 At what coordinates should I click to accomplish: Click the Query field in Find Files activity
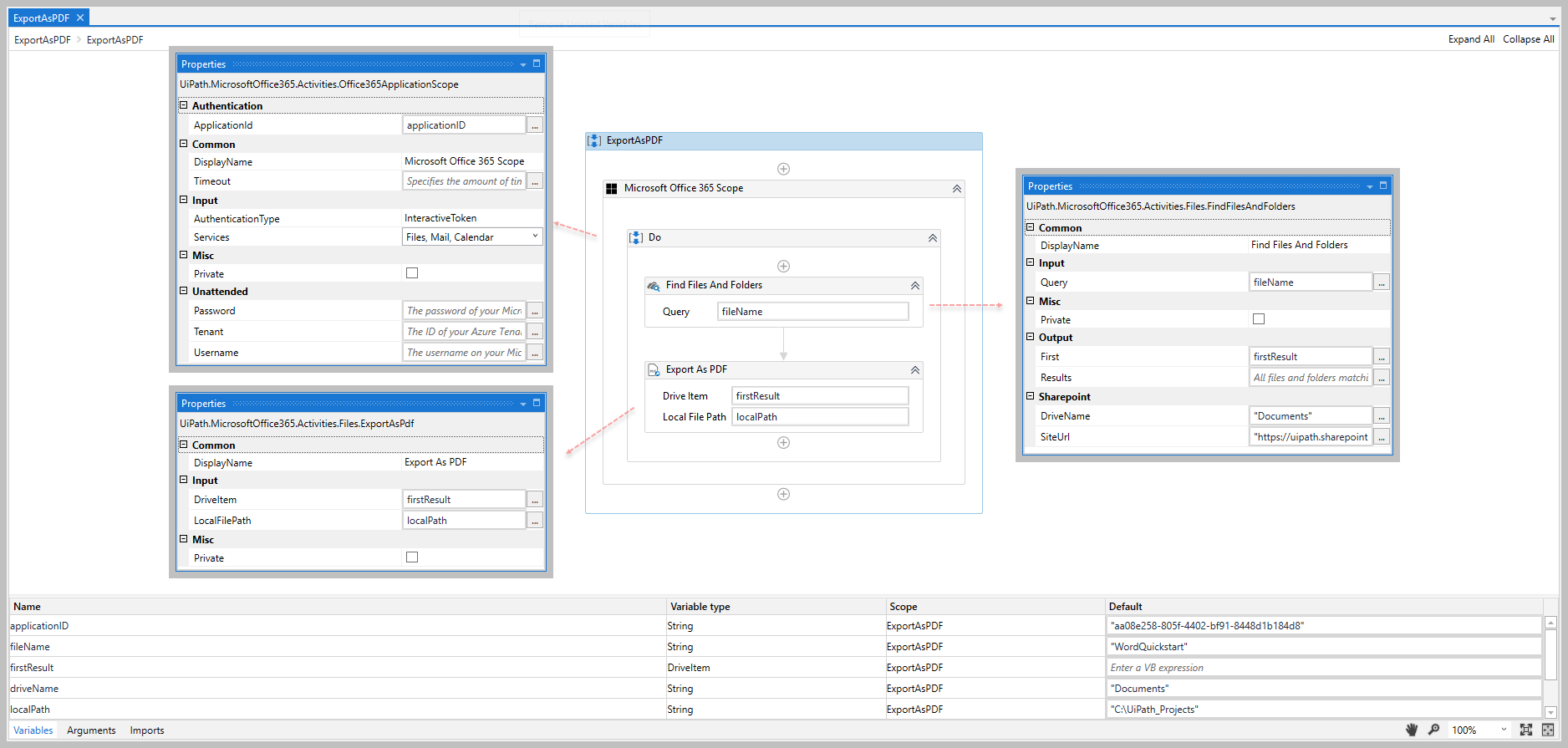[813, 312]
